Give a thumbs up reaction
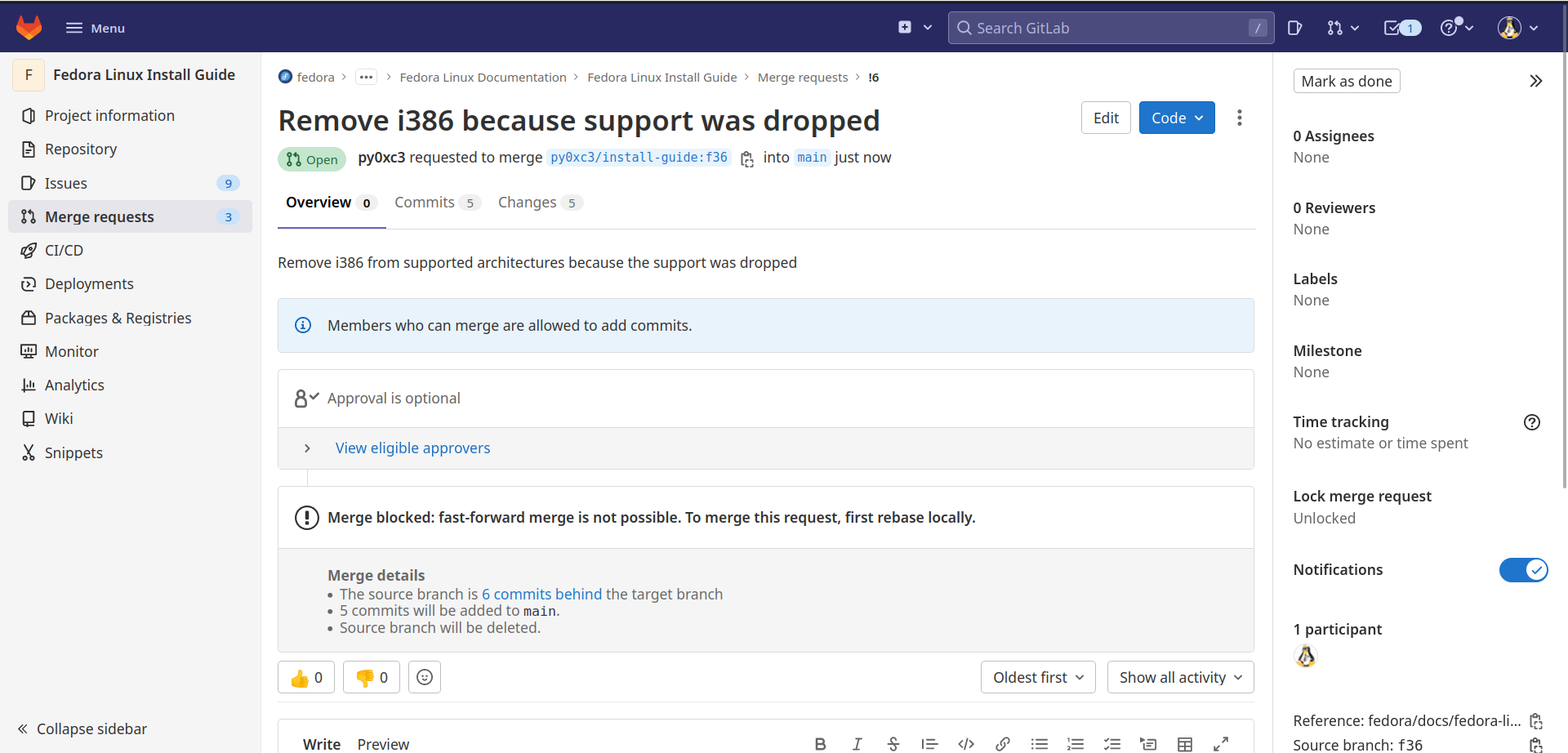Image resolution: width=1568 pixels, height=753 pixels. (x=306, y=677)
